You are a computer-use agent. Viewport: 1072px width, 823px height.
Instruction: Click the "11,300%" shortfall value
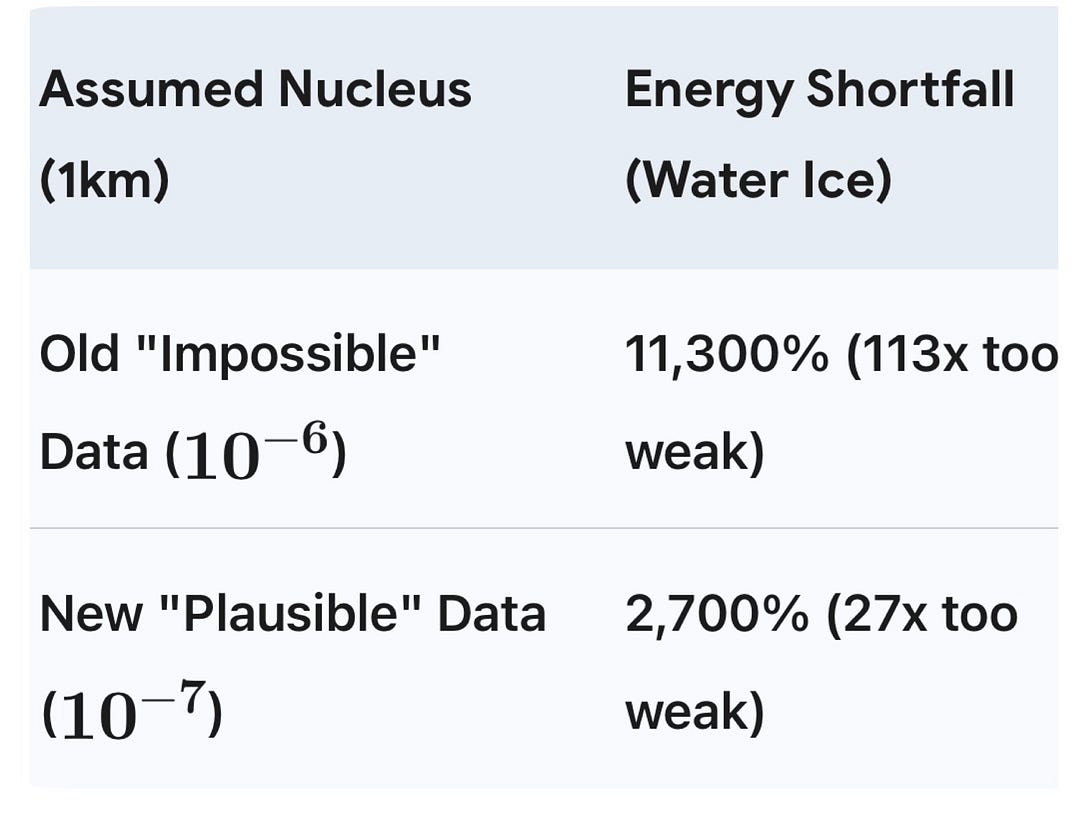click(727, 353)
